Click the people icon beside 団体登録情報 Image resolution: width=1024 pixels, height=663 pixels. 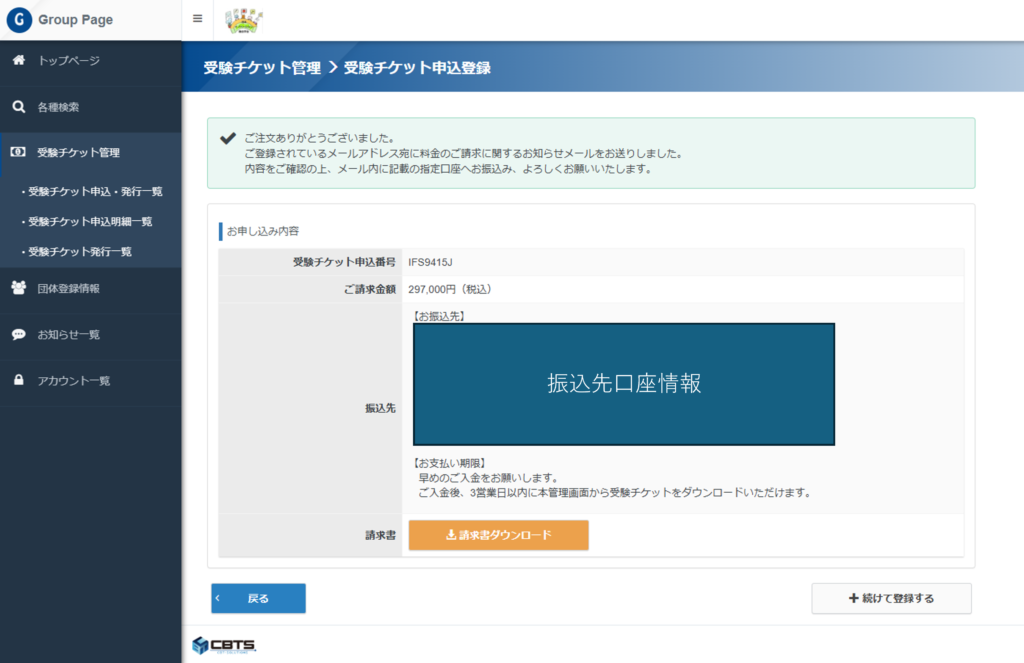click(18, 288)
